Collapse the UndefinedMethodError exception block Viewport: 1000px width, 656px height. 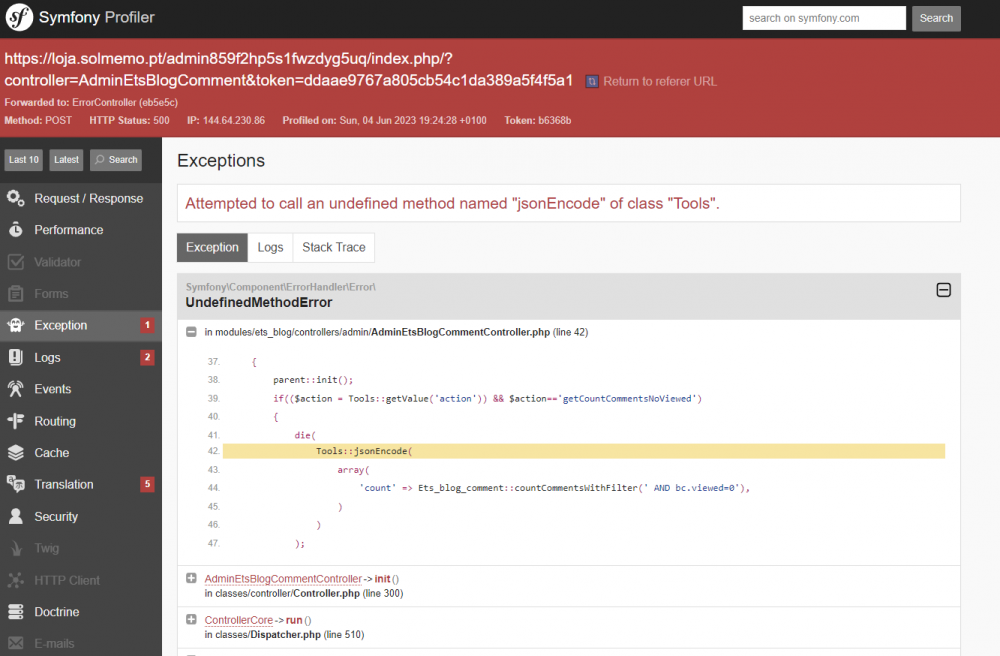pyautogui.click(x=942, y=290)
